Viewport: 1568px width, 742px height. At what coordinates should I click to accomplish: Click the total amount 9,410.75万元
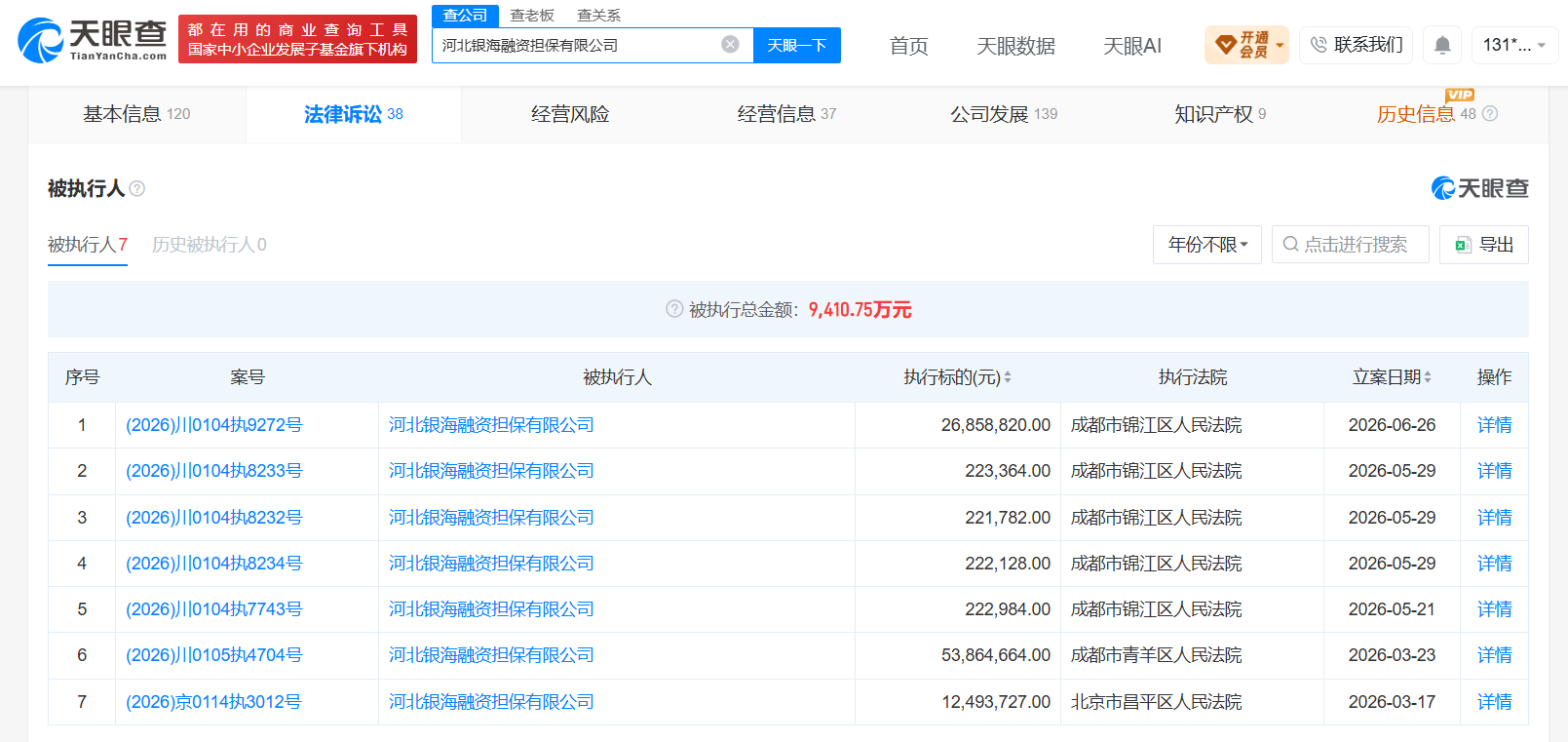pyautogui.click(x=860, y=309)
